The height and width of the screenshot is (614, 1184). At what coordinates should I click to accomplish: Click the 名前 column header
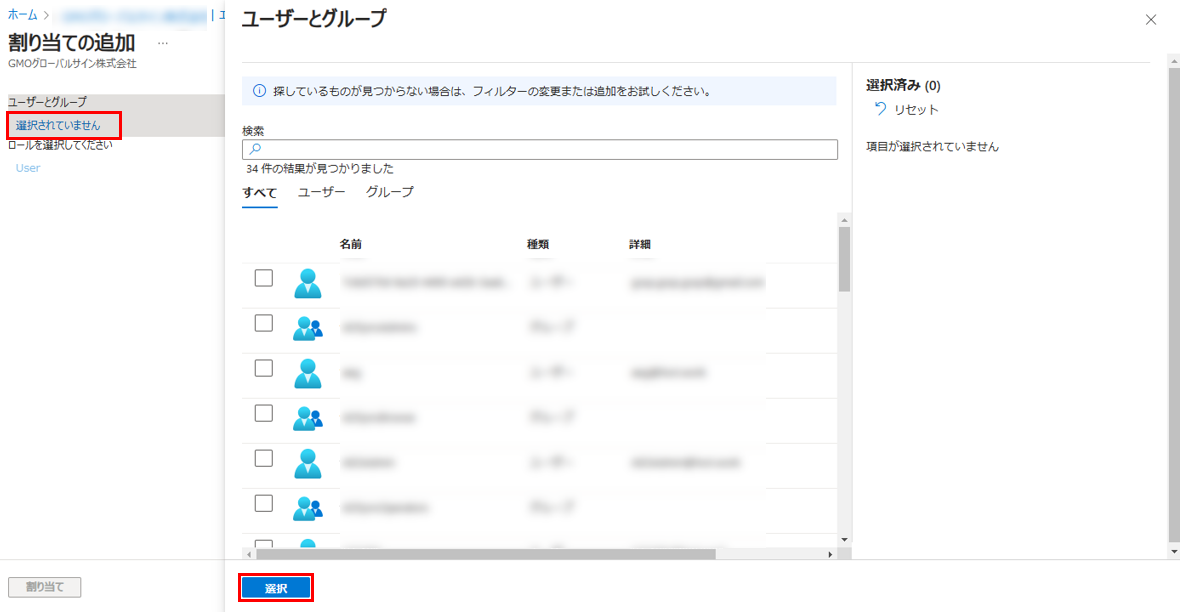coord(350,244)
